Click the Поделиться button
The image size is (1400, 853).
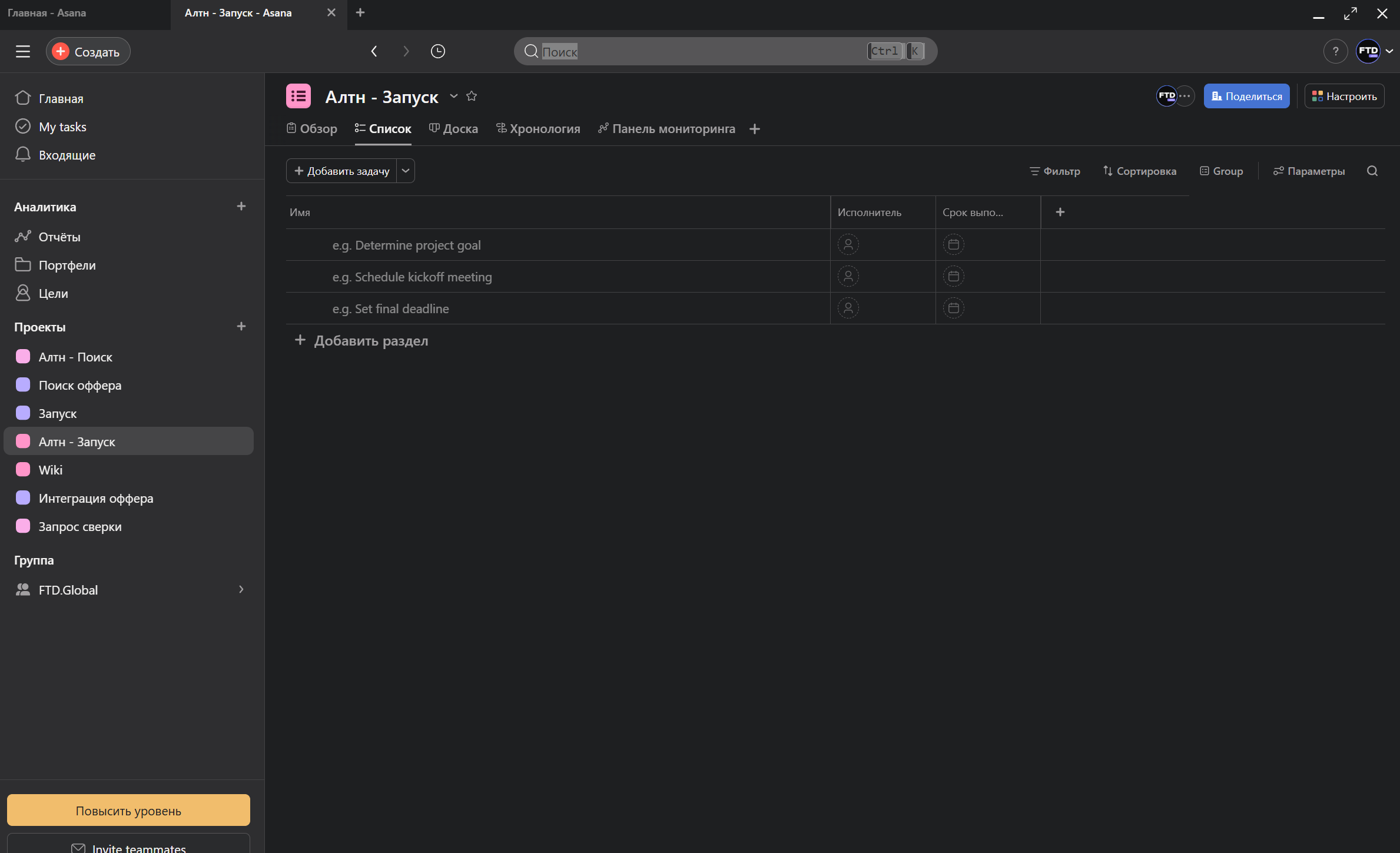(x=1246, y=96)
